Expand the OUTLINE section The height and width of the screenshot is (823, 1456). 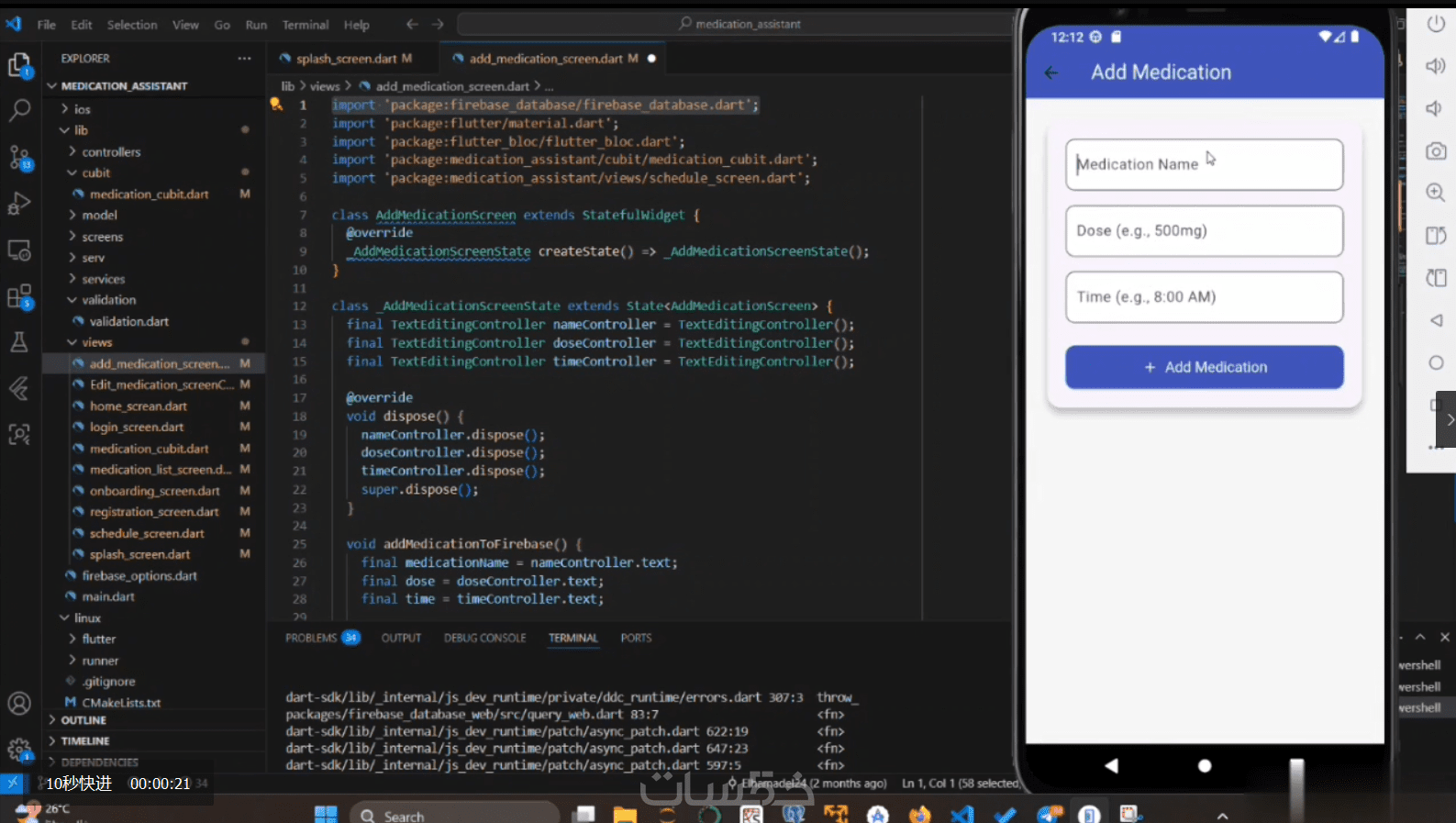[83, 720]
